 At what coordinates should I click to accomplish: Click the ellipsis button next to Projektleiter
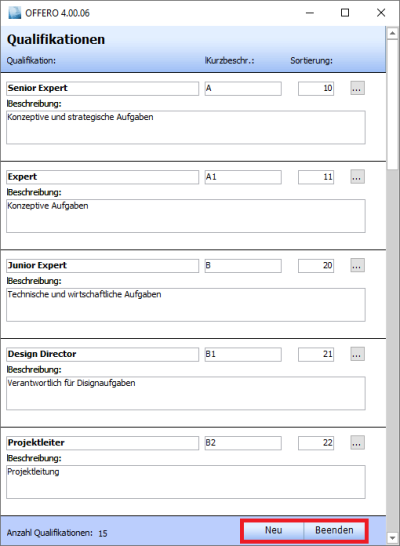click(x=357, y=443)
